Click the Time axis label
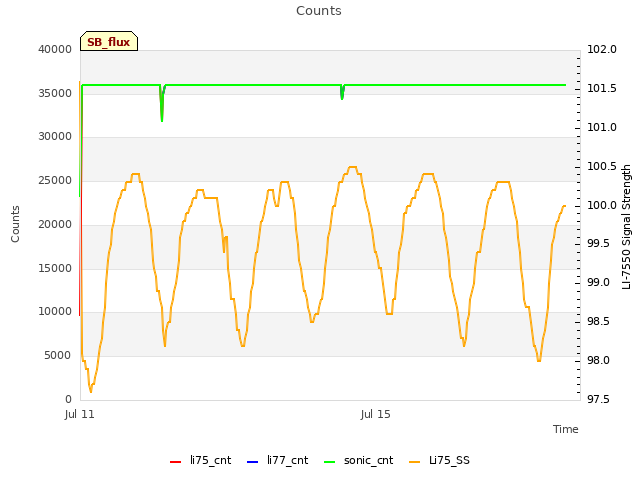The image size is (640, 480). point(566,429)
